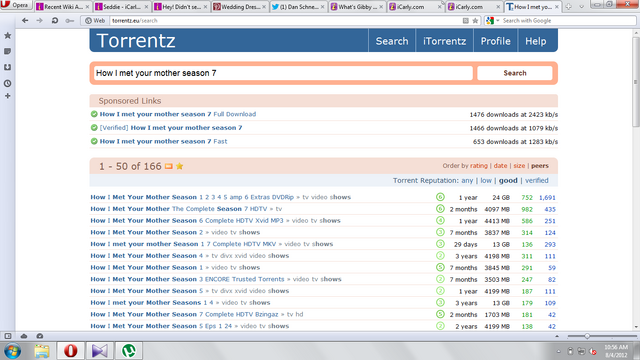
Task: Open Season 6 Complete HDTV Xvid MP3 torrent
Action: (x=187, y=221)
